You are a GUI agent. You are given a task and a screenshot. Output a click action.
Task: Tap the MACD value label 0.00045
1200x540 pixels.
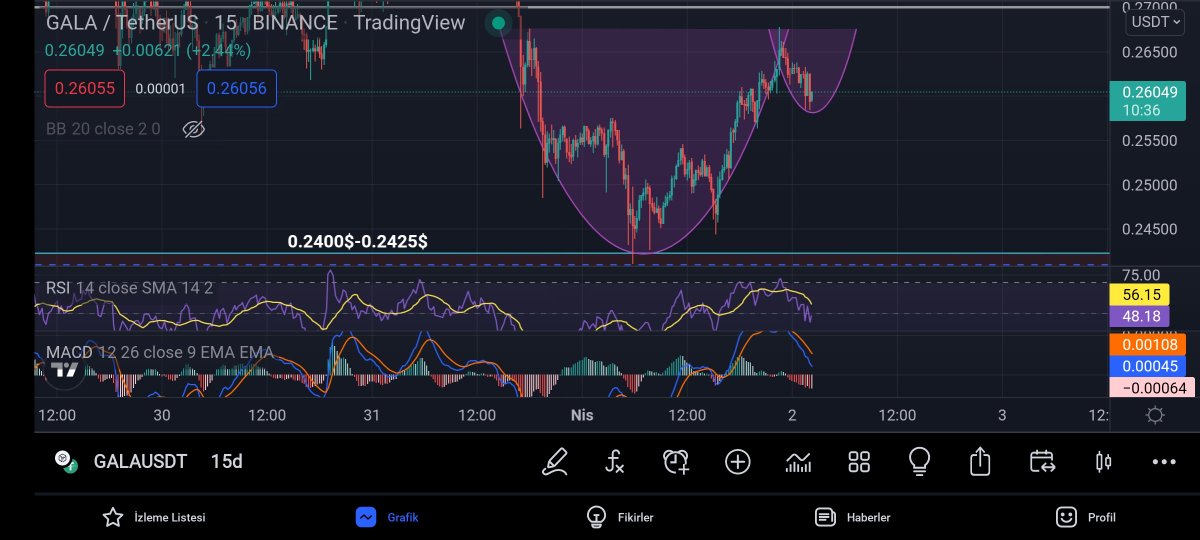[x=1147, y=367]
